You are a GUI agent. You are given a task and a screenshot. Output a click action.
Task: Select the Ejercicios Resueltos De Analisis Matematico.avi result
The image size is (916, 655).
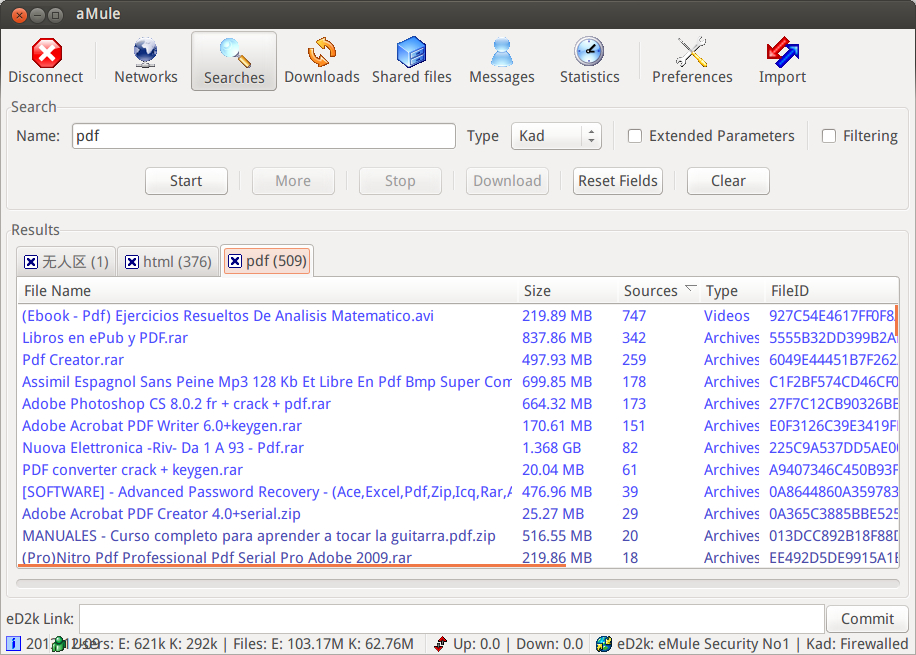coord(458,316)
